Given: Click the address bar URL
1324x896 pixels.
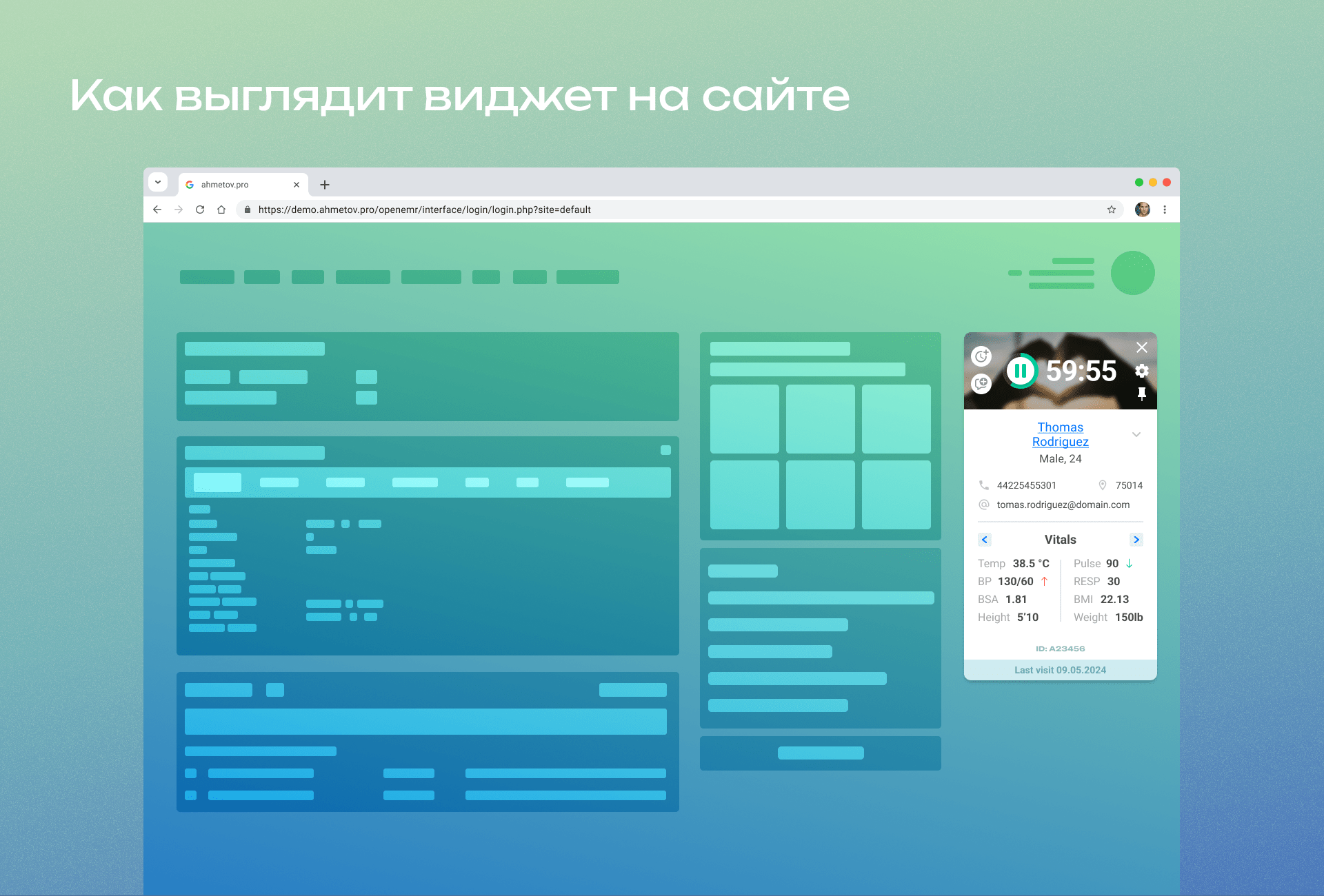Looking at the screenshot, I should 425,210.
